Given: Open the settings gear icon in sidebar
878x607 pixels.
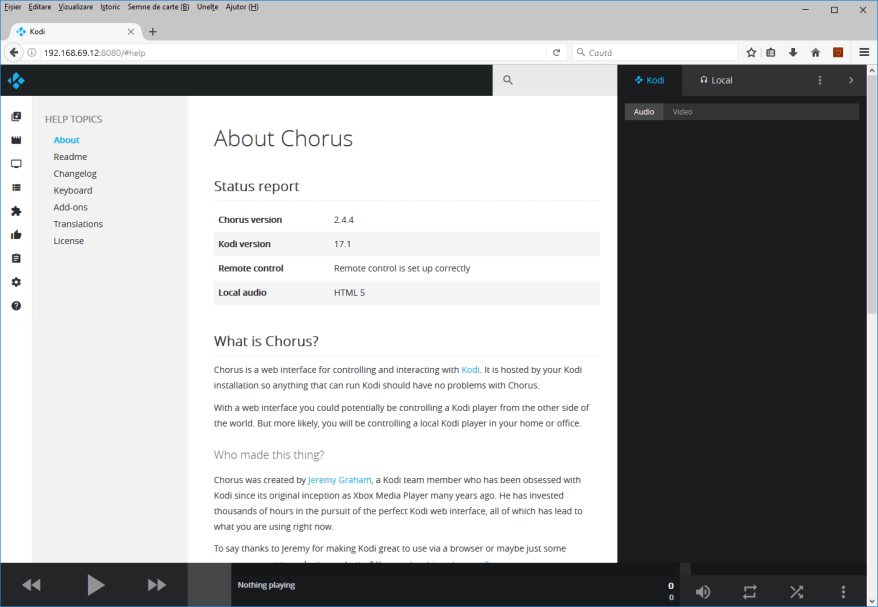Looking at the screenshot, I should click(16, 282).
